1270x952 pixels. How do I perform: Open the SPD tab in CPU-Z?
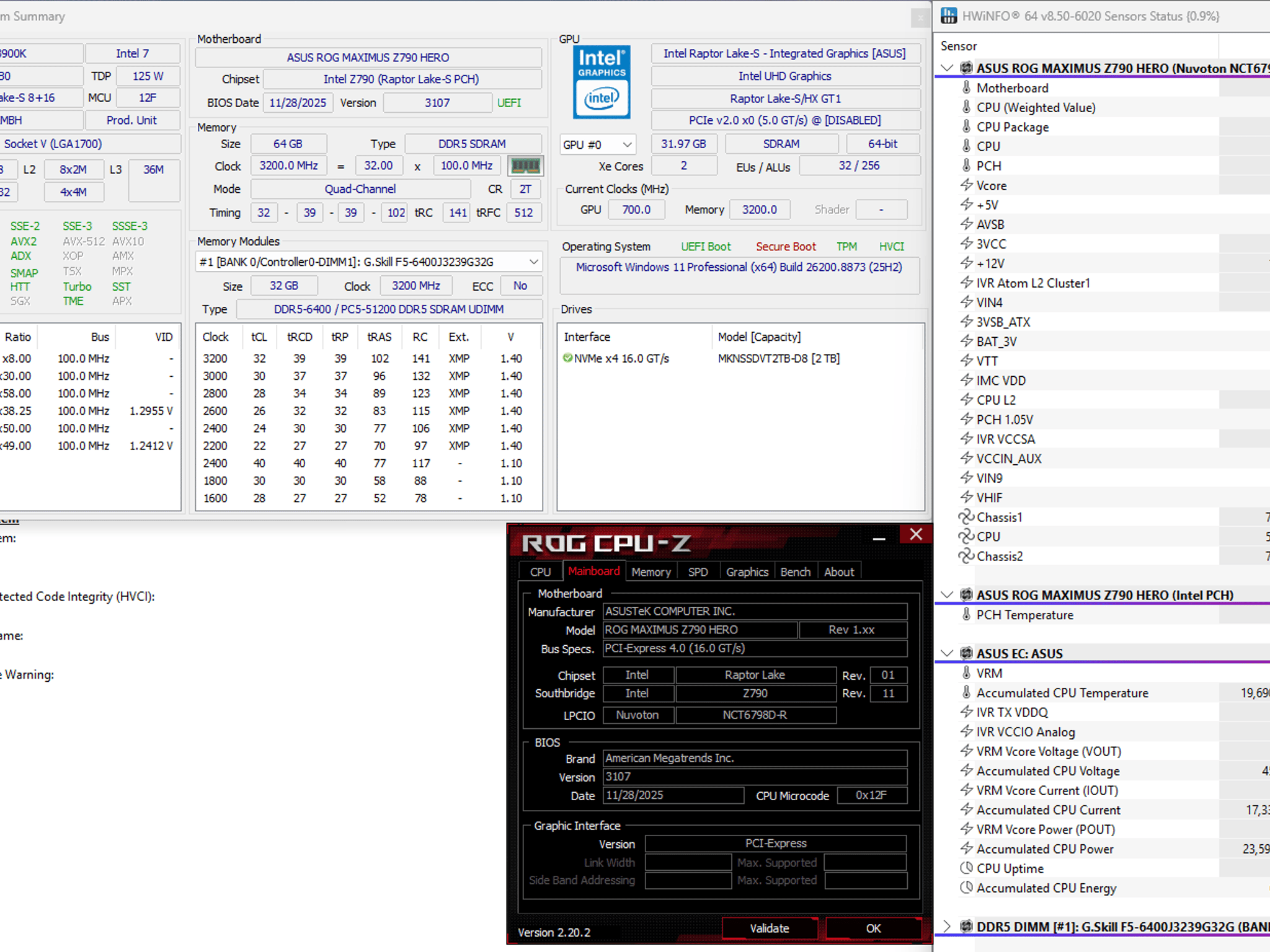point(698,571)
